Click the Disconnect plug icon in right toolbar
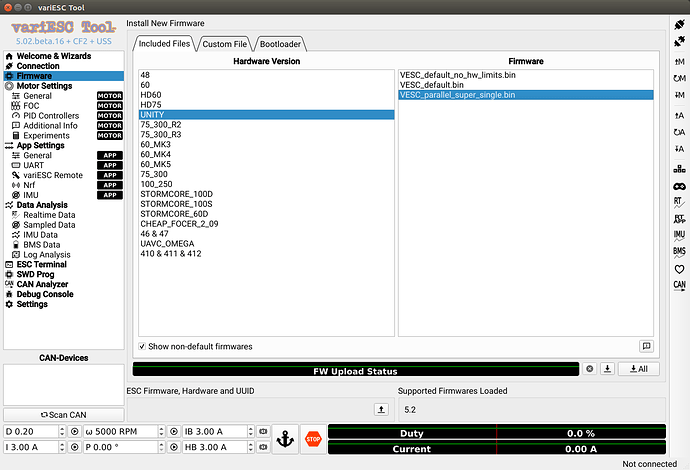 (679, 41)
